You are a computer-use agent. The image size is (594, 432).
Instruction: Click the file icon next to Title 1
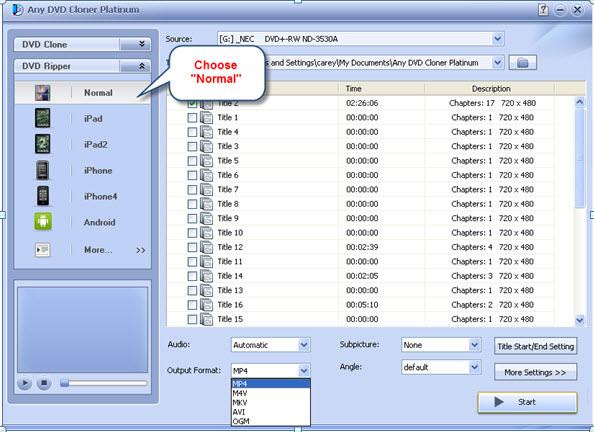tap(206, 118)
